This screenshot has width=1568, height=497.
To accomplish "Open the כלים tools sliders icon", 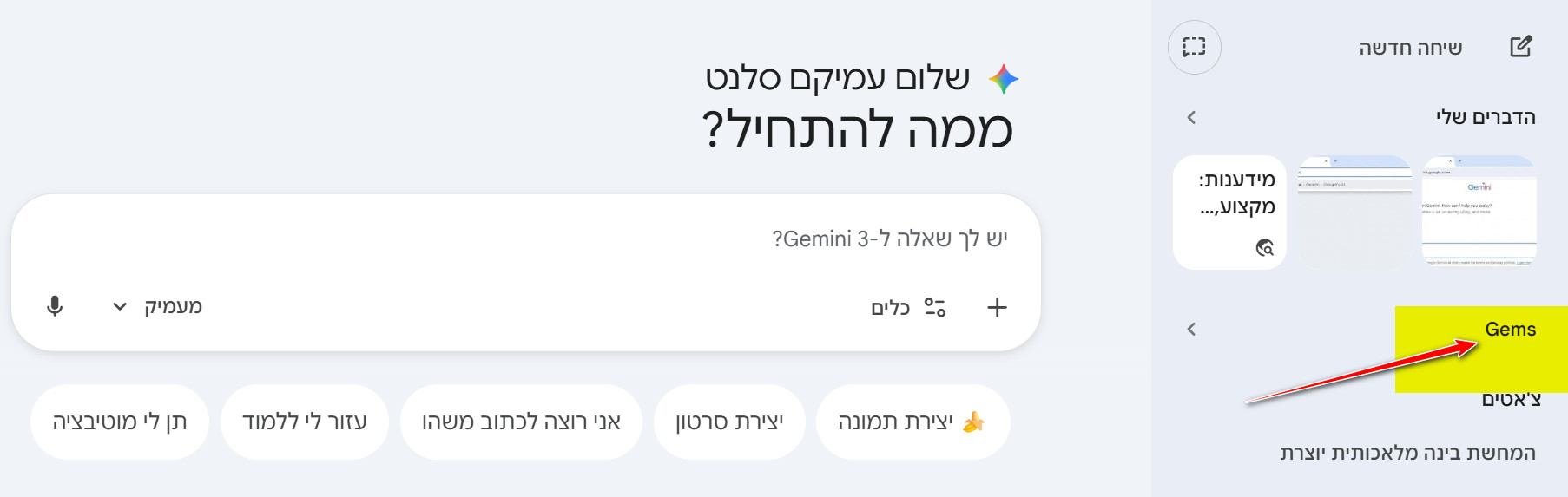I will pyautogui.click(x=935, y=307).
